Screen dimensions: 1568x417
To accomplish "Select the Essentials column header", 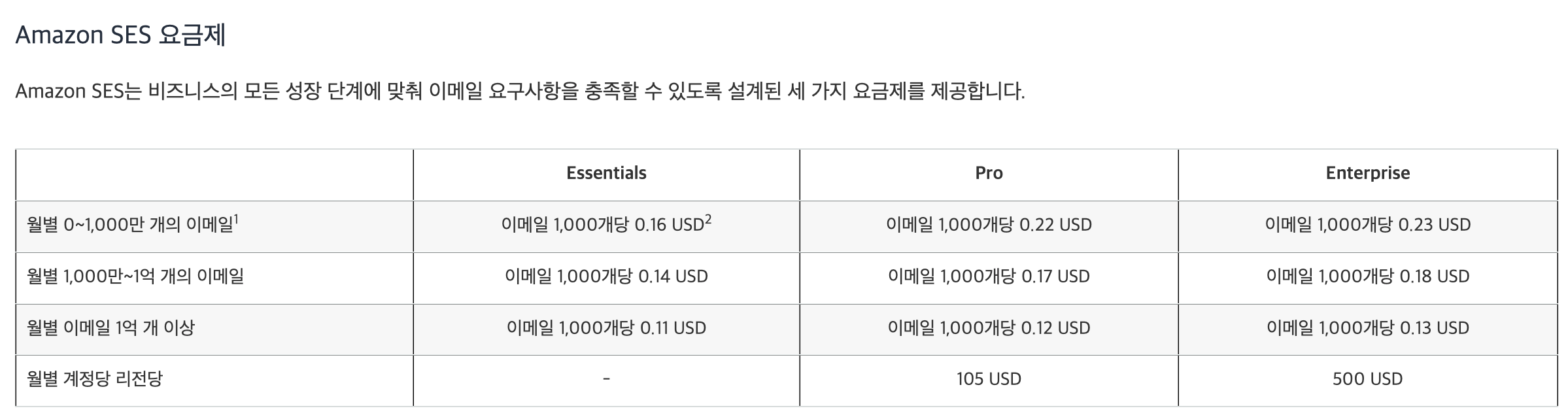I will [x=606, y=173].
